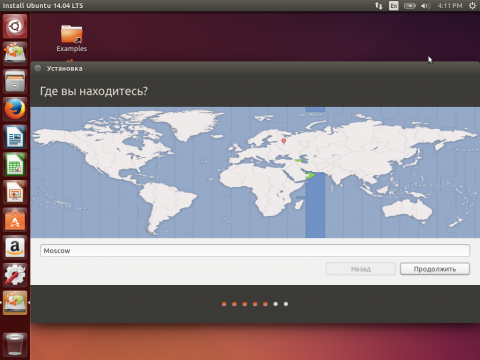The image size is (480, 360).
Task: Open the network connection indicator
Action: [x=379, y=6]
